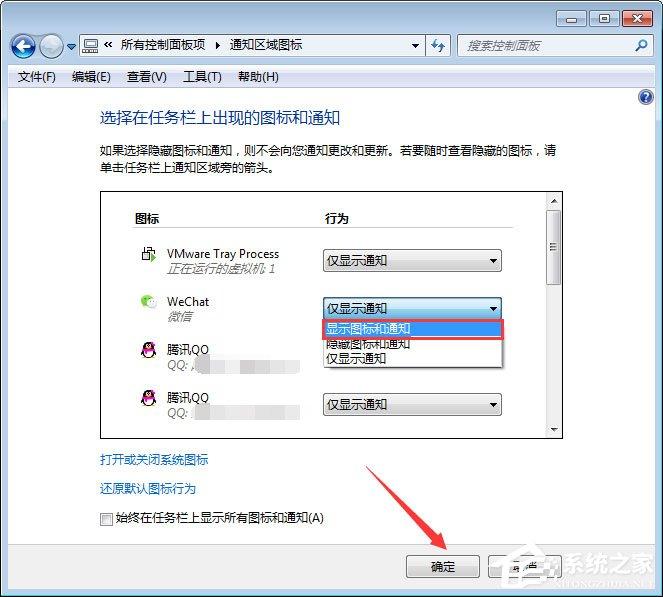Open the second 腾讯QQ behavior dropdown
663x597 pixels.
[412, 405]
